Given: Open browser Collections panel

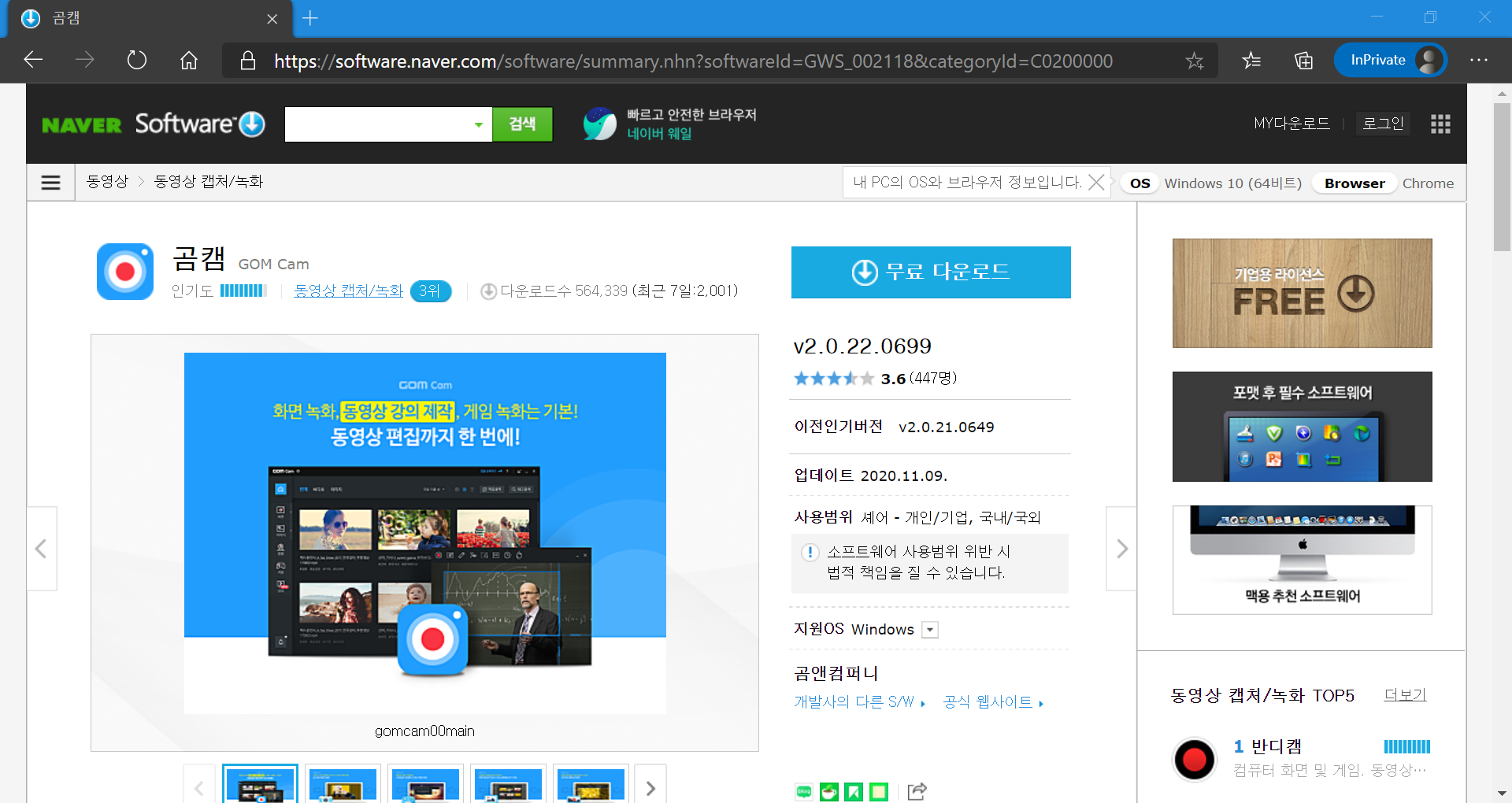Looking at the screenshot, I should click(x=1303, y=61).
